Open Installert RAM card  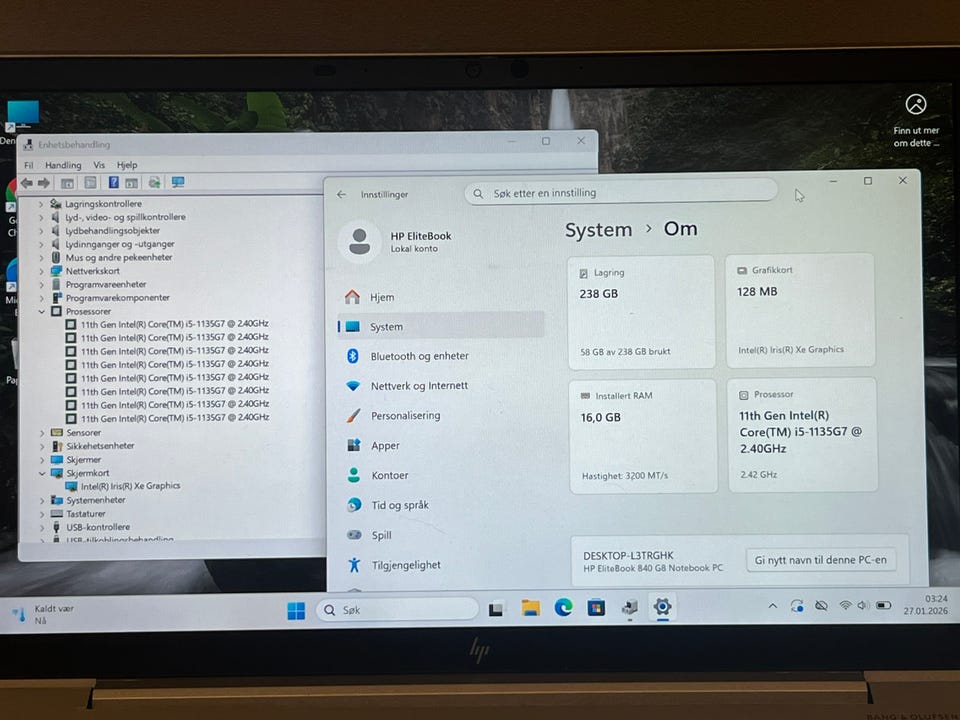(x=643, y=436)
